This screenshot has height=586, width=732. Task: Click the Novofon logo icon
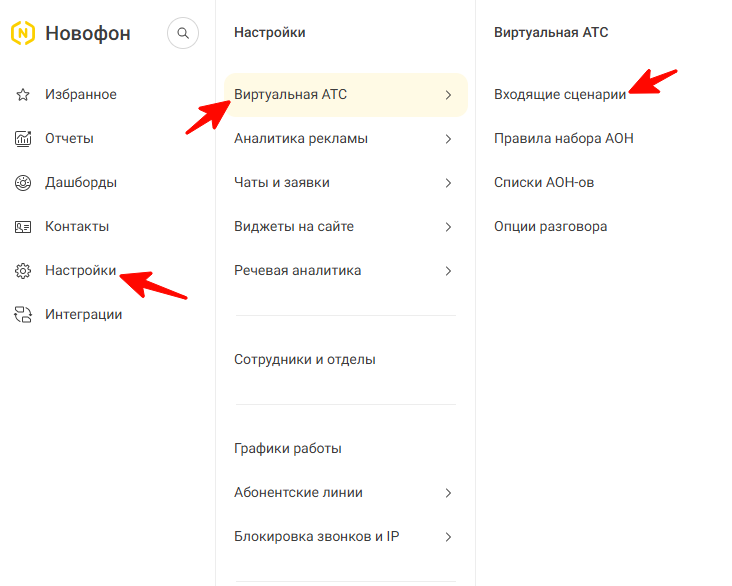point(23,33)
